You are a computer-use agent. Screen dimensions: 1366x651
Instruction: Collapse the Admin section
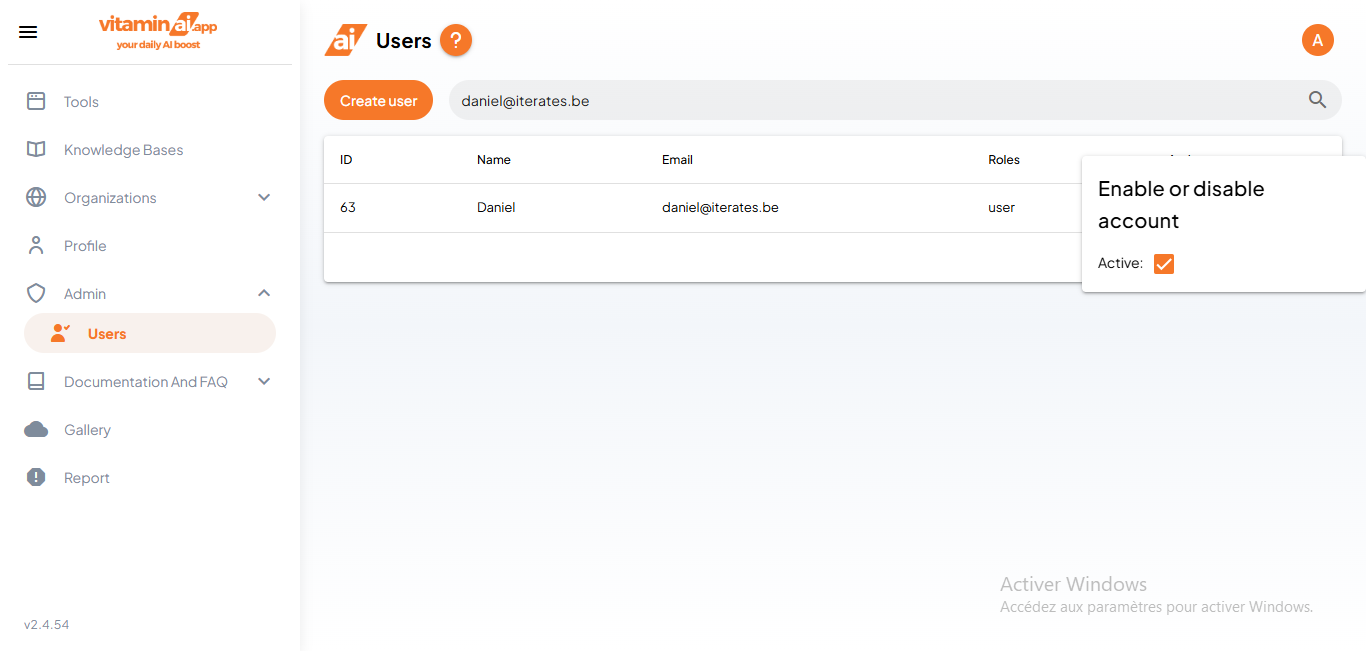pyautogui.click(x=264, y=293)
